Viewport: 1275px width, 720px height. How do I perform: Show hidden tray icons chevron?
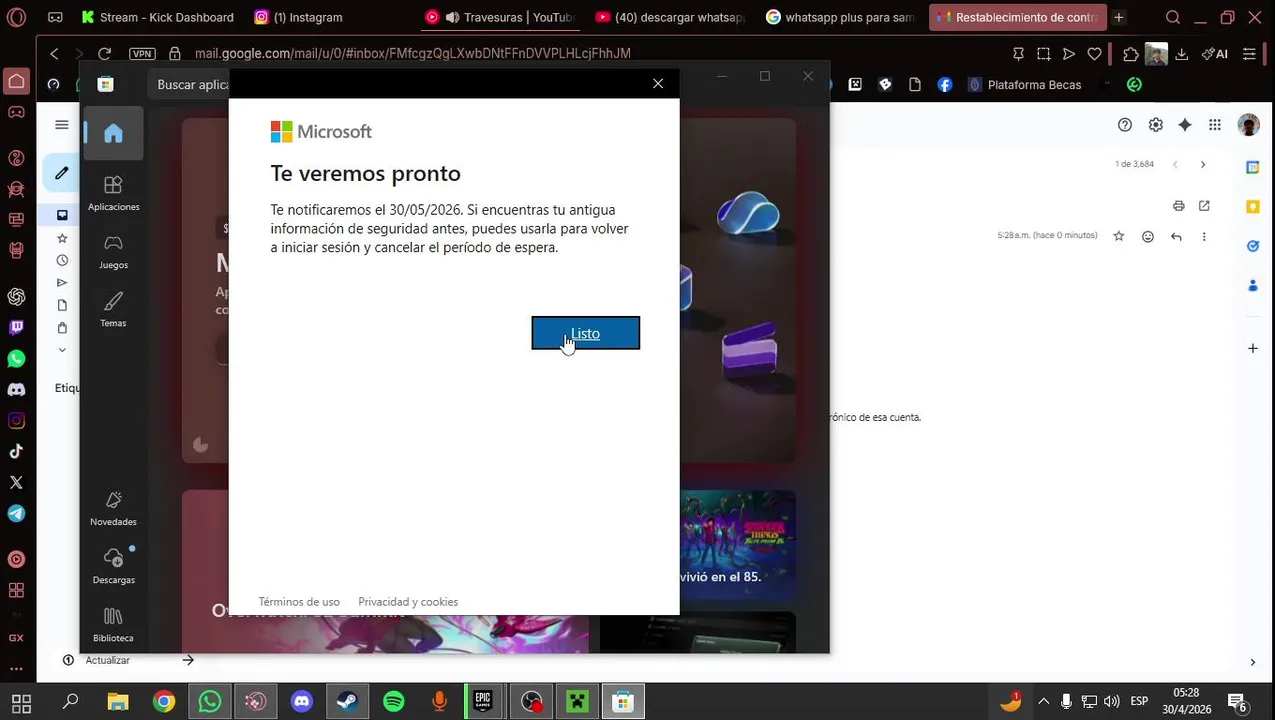tap(1043, 702)
